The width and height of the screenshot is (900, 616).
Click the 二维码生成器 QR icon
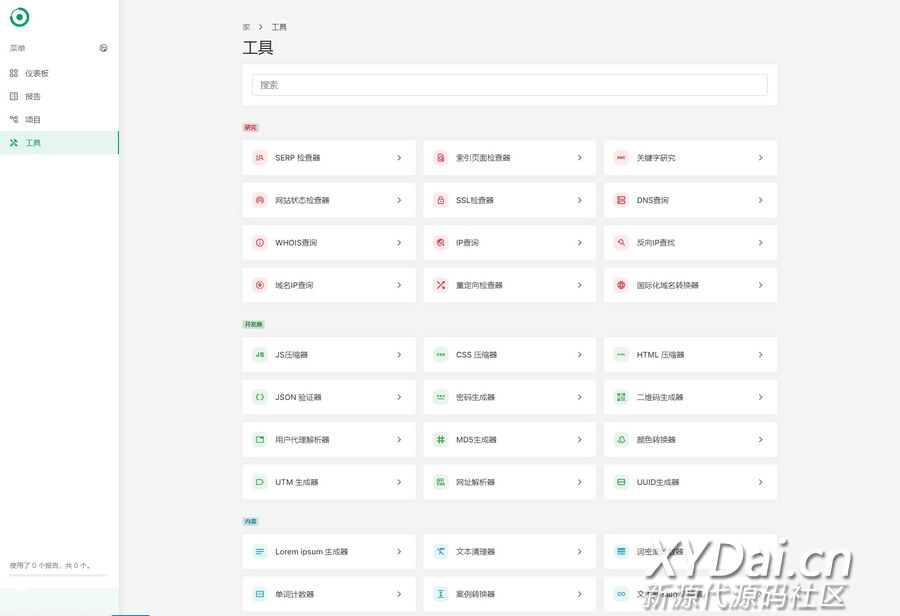(621, 397)
